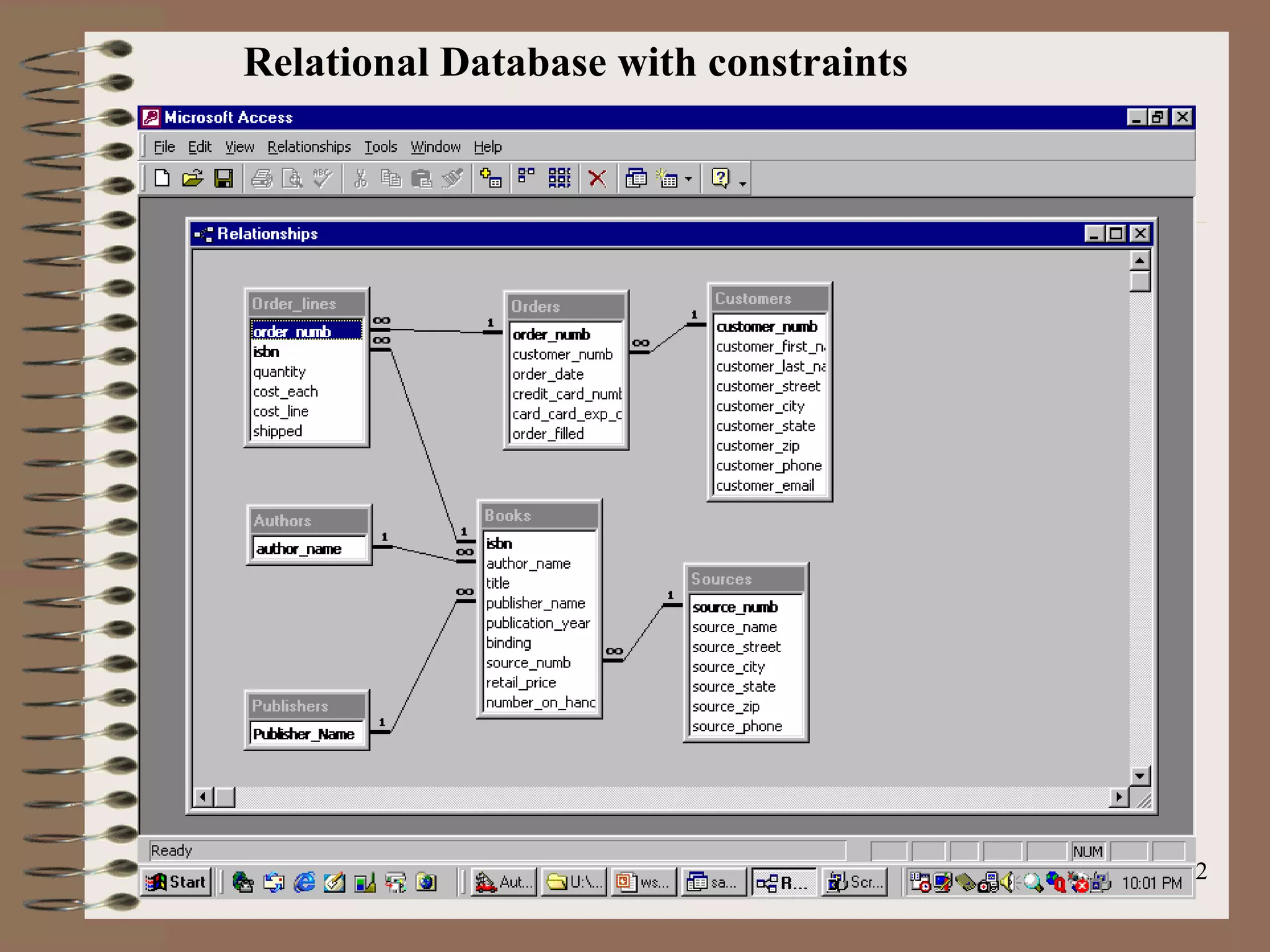Click the New document icon

point(162,179)
